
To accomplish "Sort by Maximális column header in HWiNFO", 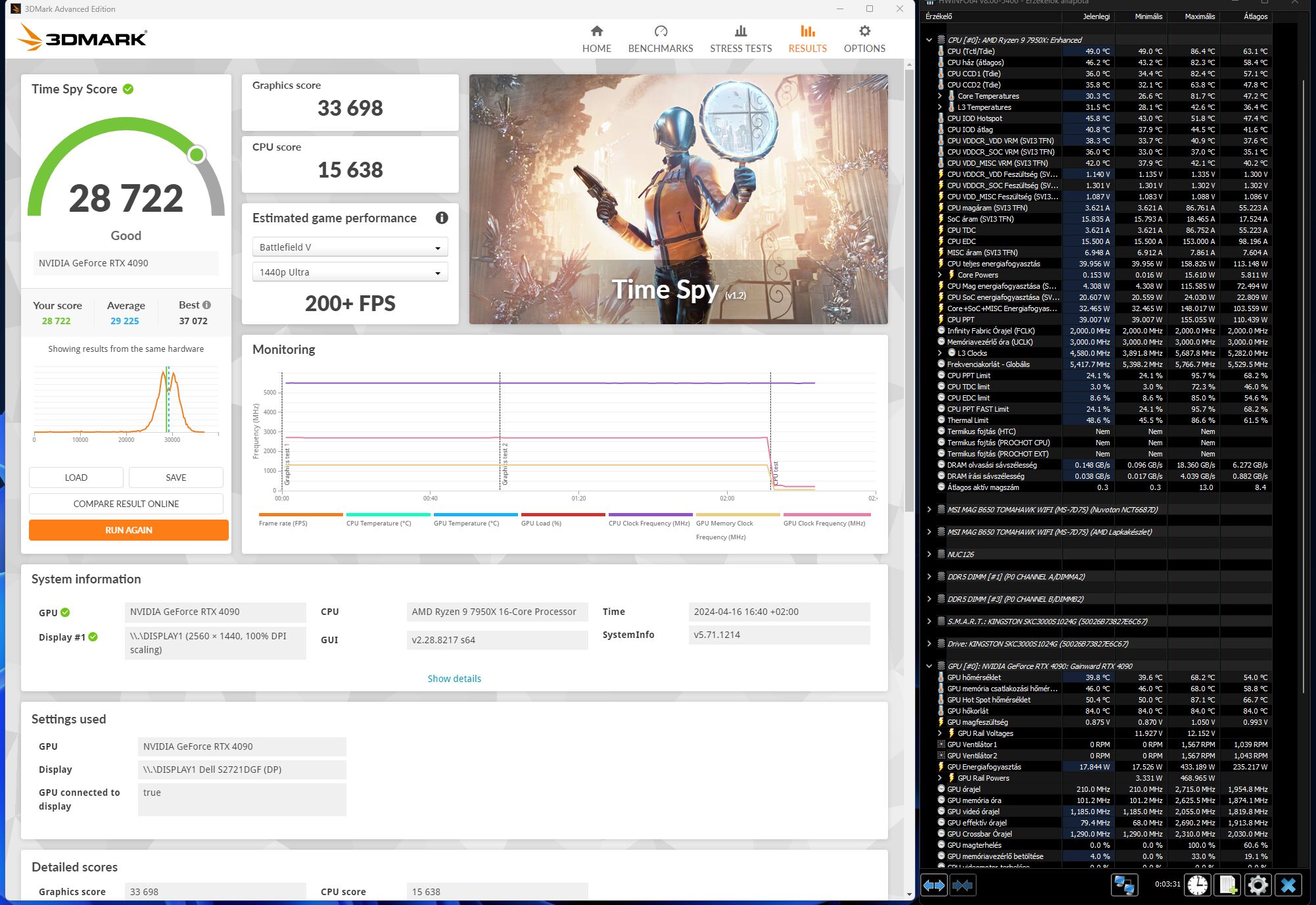I will coord(1194,16).
